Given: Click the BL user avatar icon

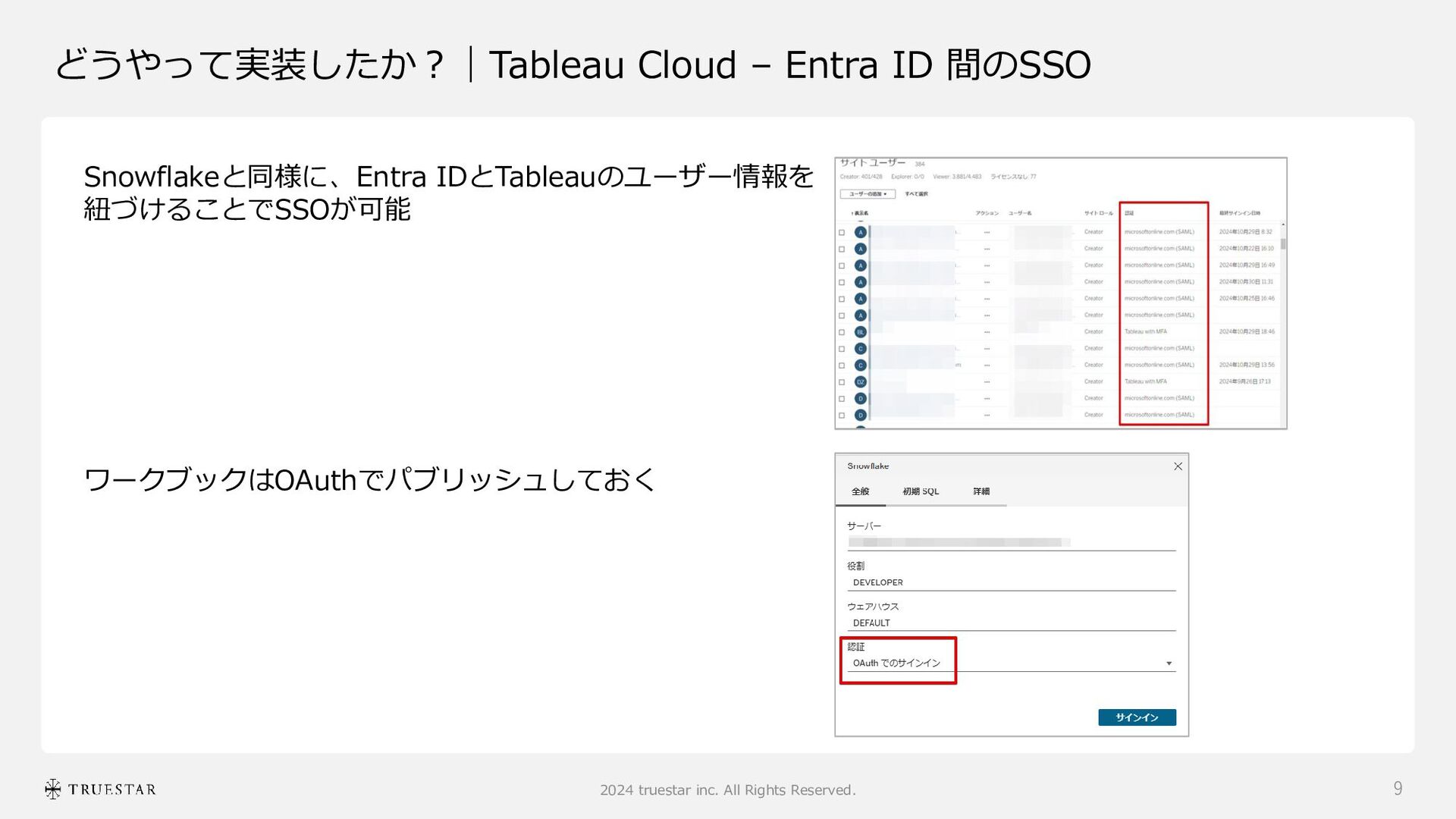Looking at the screenshot, I should 860,332.
